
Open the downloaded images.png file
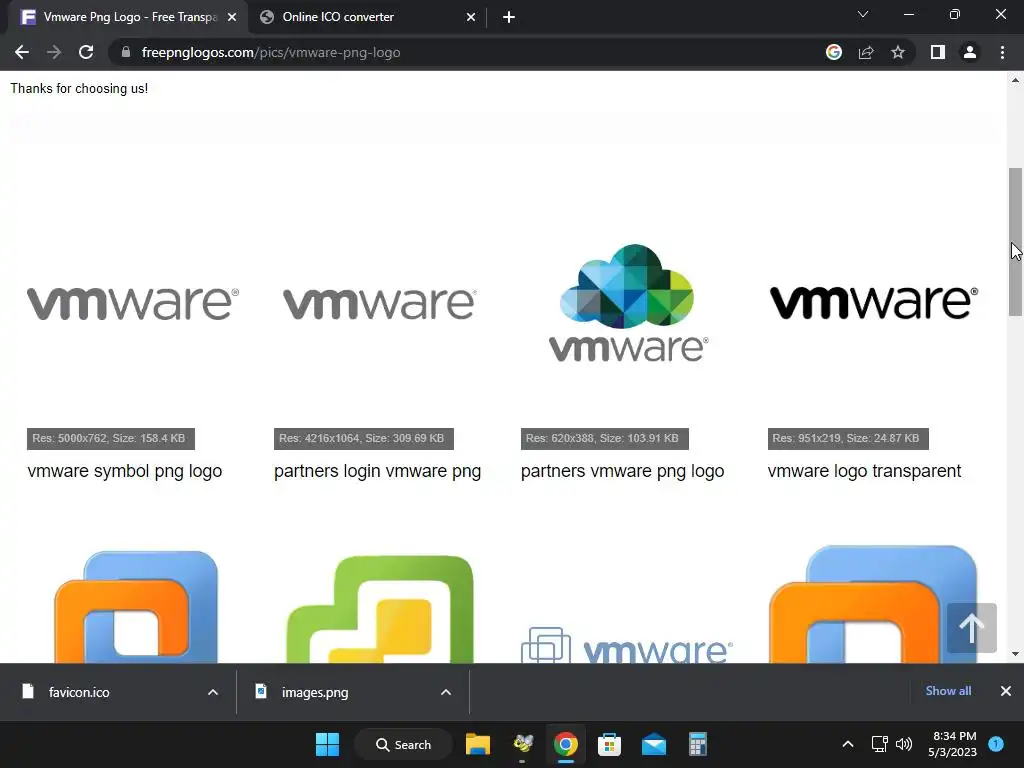point(315,692)
